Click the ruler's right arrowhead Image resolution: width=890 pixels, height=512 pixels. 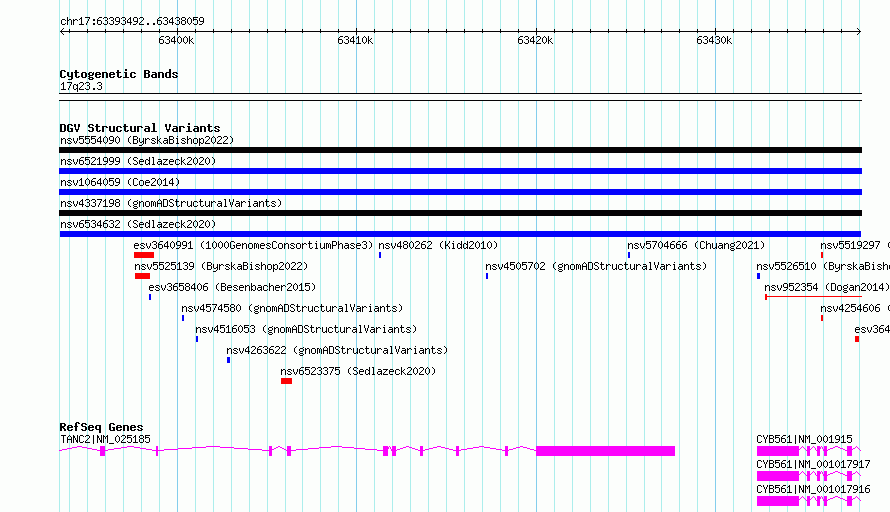coord(859,32)
